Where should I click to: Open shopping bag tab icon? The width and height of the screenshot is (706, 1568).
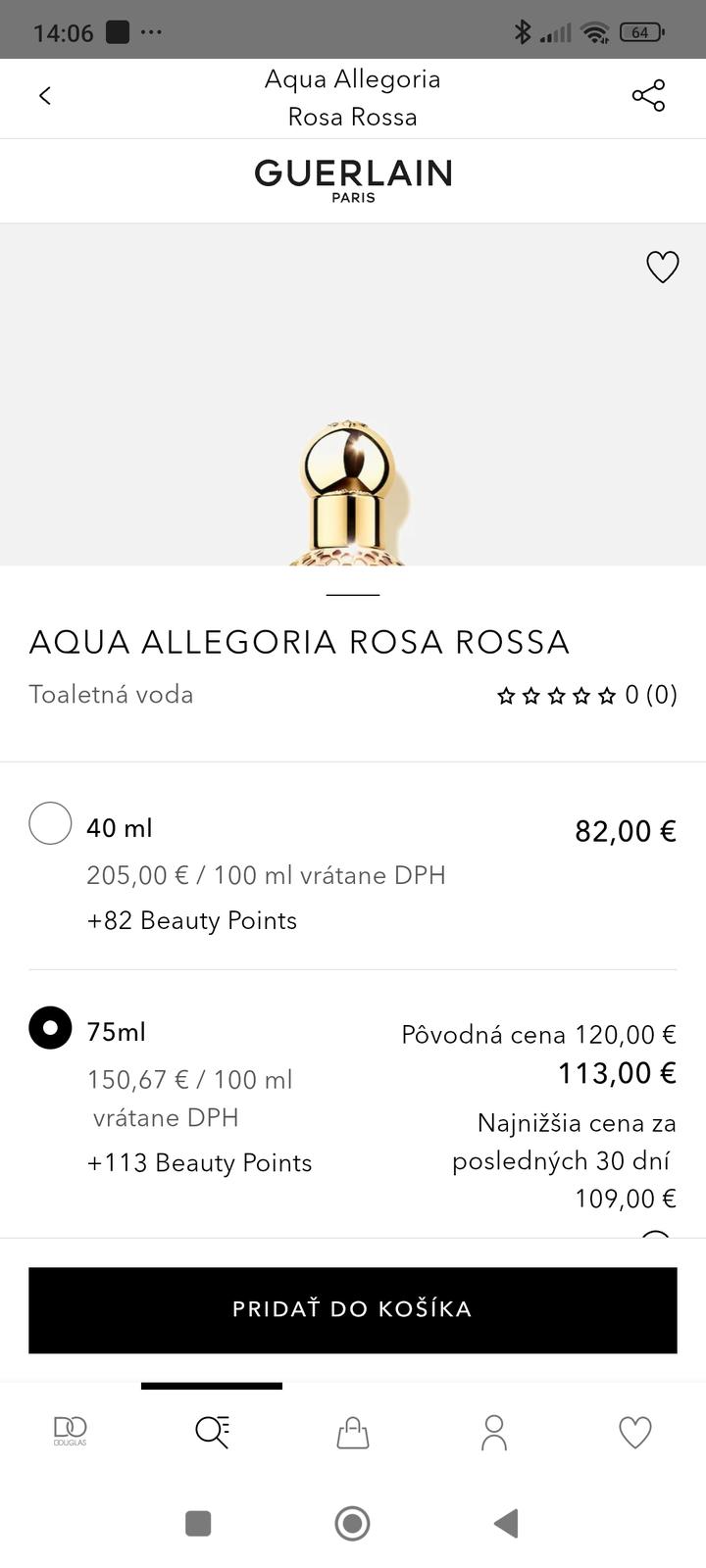pyautogui.click(x=353, y=1433)
